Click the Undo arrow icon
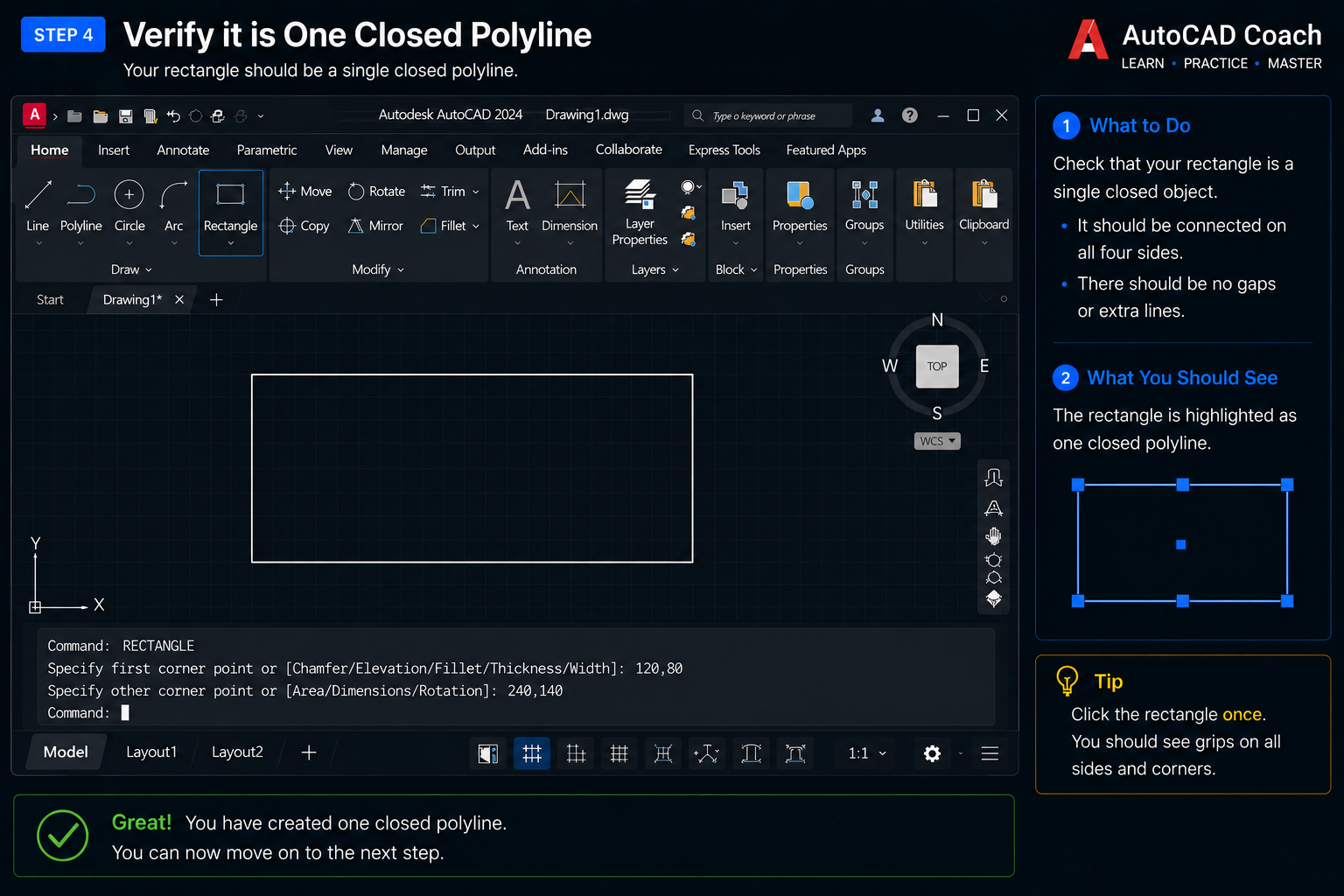This screenshot has width=1344, height=896. pyautogui.click(x=173, y=115)
